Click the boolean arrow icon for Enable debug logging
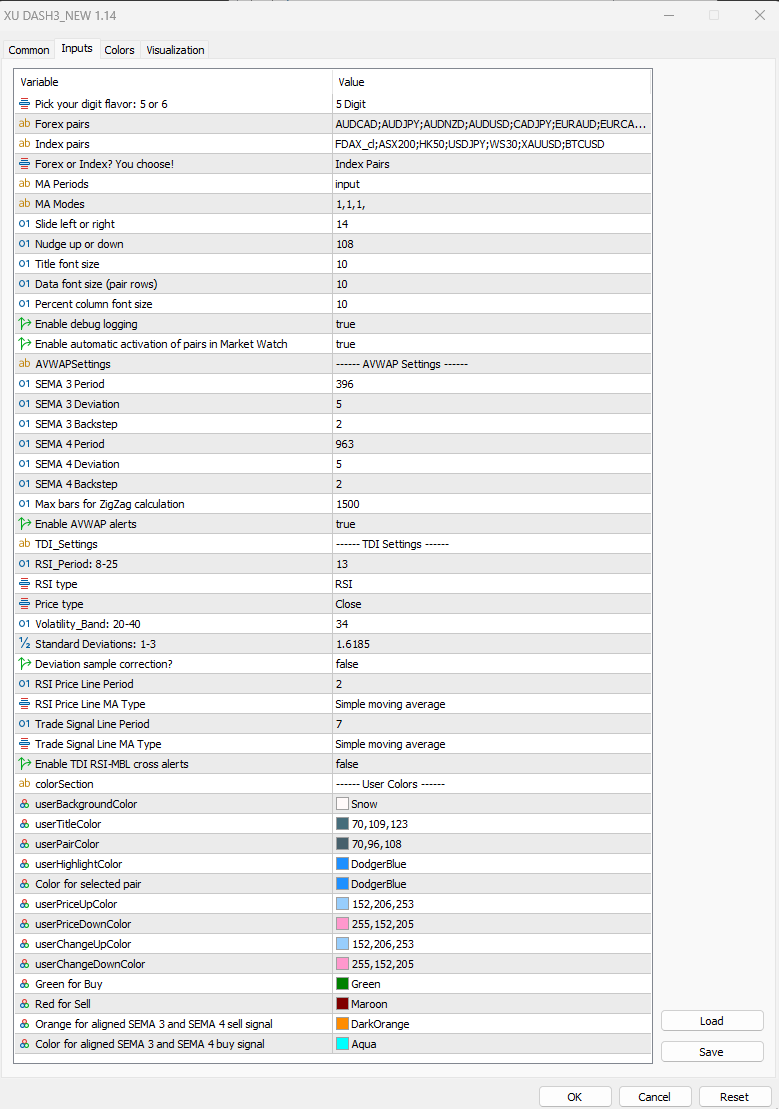This screenshot has height=1109, width=779. pyautogui.click(x=24, y=324)
